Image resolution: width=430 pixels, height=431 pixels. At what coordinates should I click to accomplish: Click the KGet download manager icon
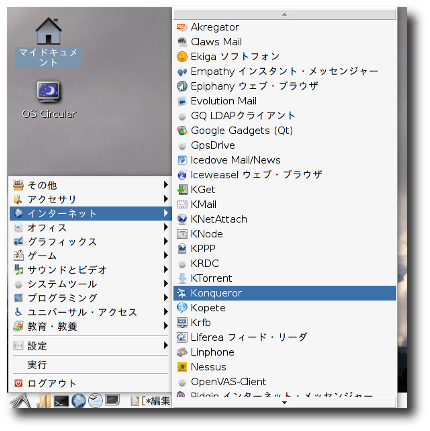(x=182, y=190)
